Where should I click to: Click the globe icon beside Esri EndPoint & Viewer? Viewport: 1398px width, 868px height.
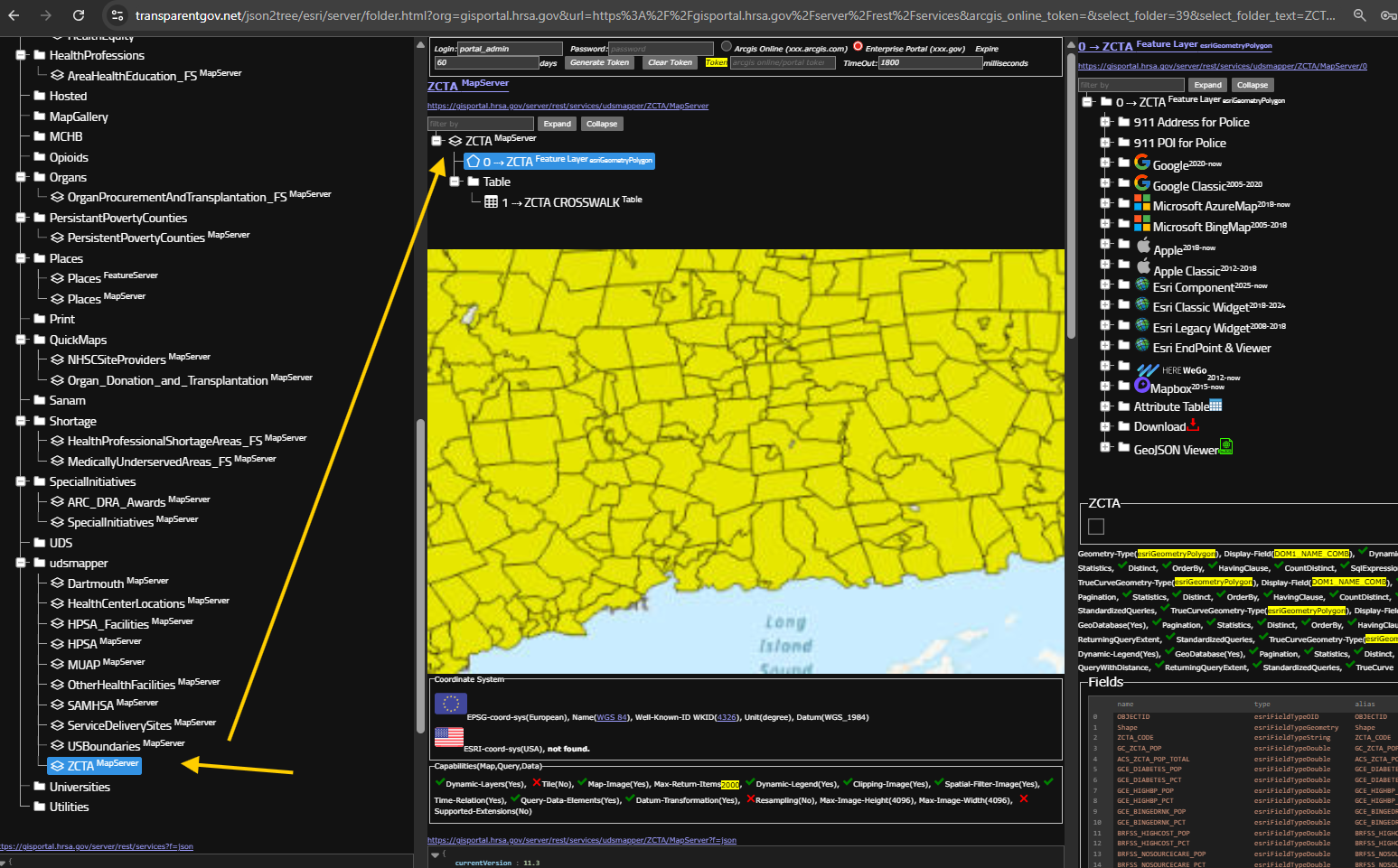tap(1142, 346)
